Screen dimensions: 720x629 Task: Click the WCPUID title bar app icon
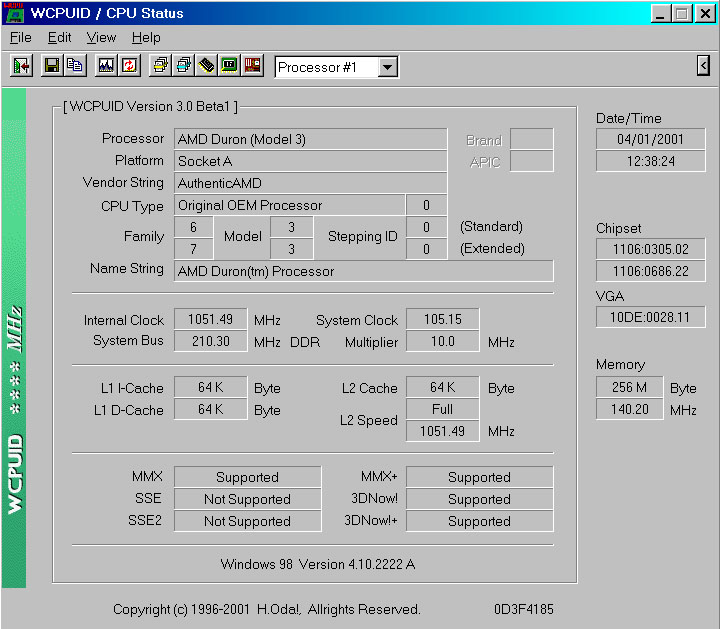pos(13,13)
